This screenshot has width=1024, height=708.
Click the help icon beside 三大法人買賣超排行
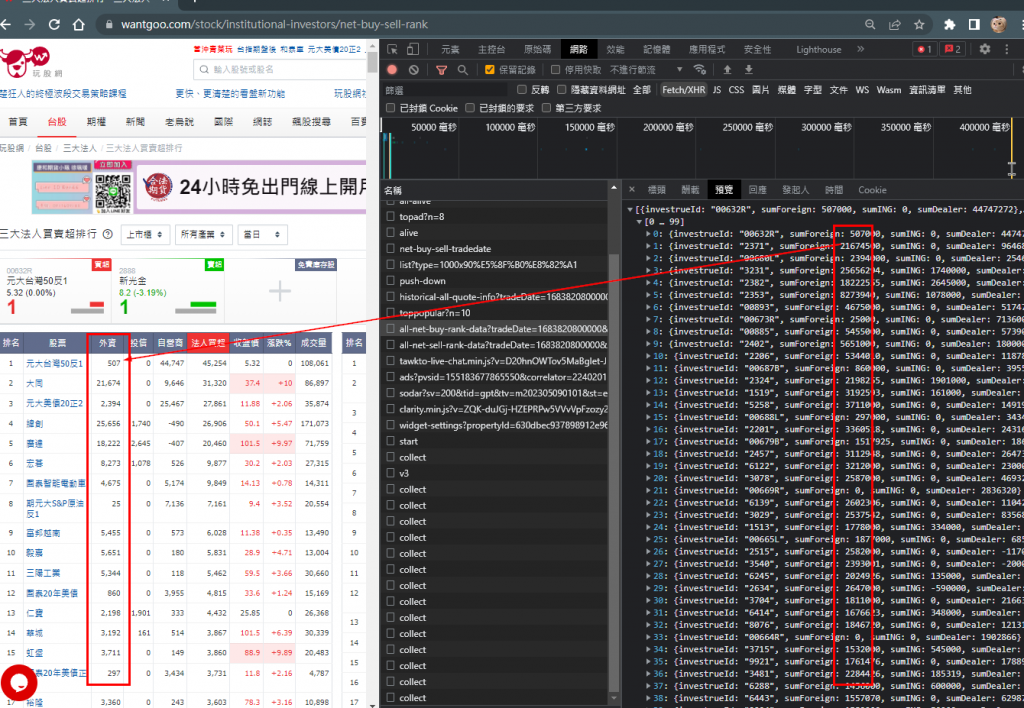[x=108, y=234]
